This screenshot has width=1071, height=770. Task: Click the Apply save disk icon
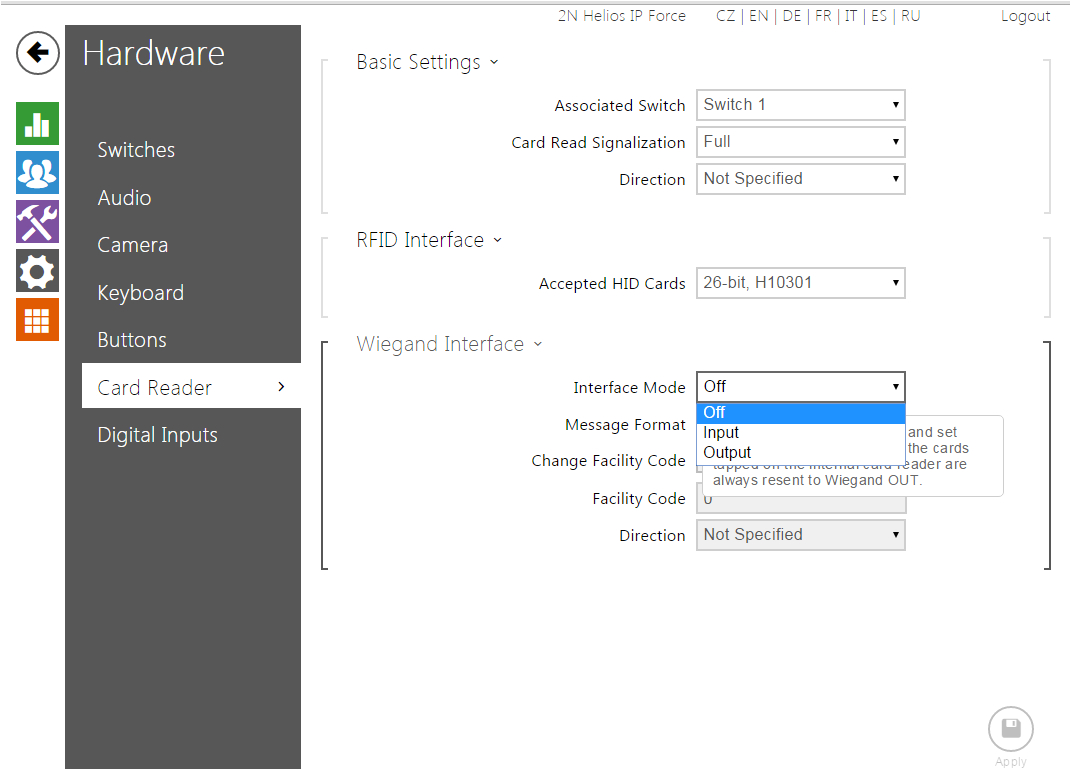(1010, 729)
